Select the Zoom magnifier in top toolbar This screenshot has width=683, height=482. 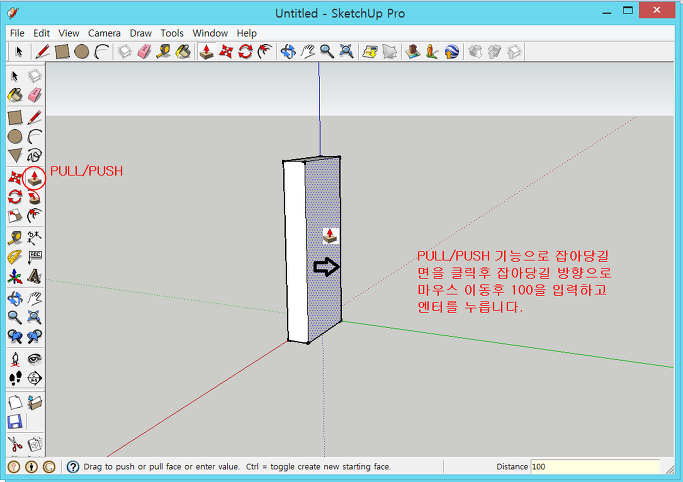coord(327,51)
